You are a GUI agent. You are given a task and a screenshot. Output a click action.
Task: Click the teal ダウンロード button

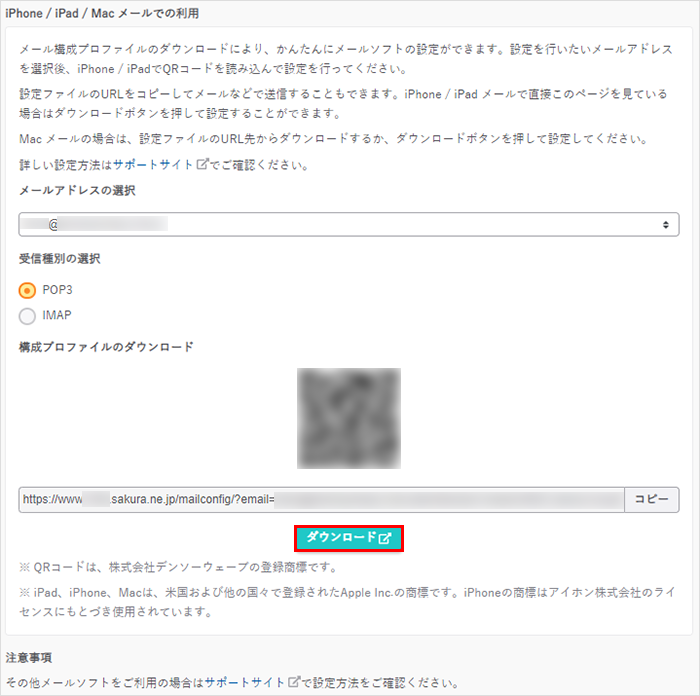tap(349, 538)
